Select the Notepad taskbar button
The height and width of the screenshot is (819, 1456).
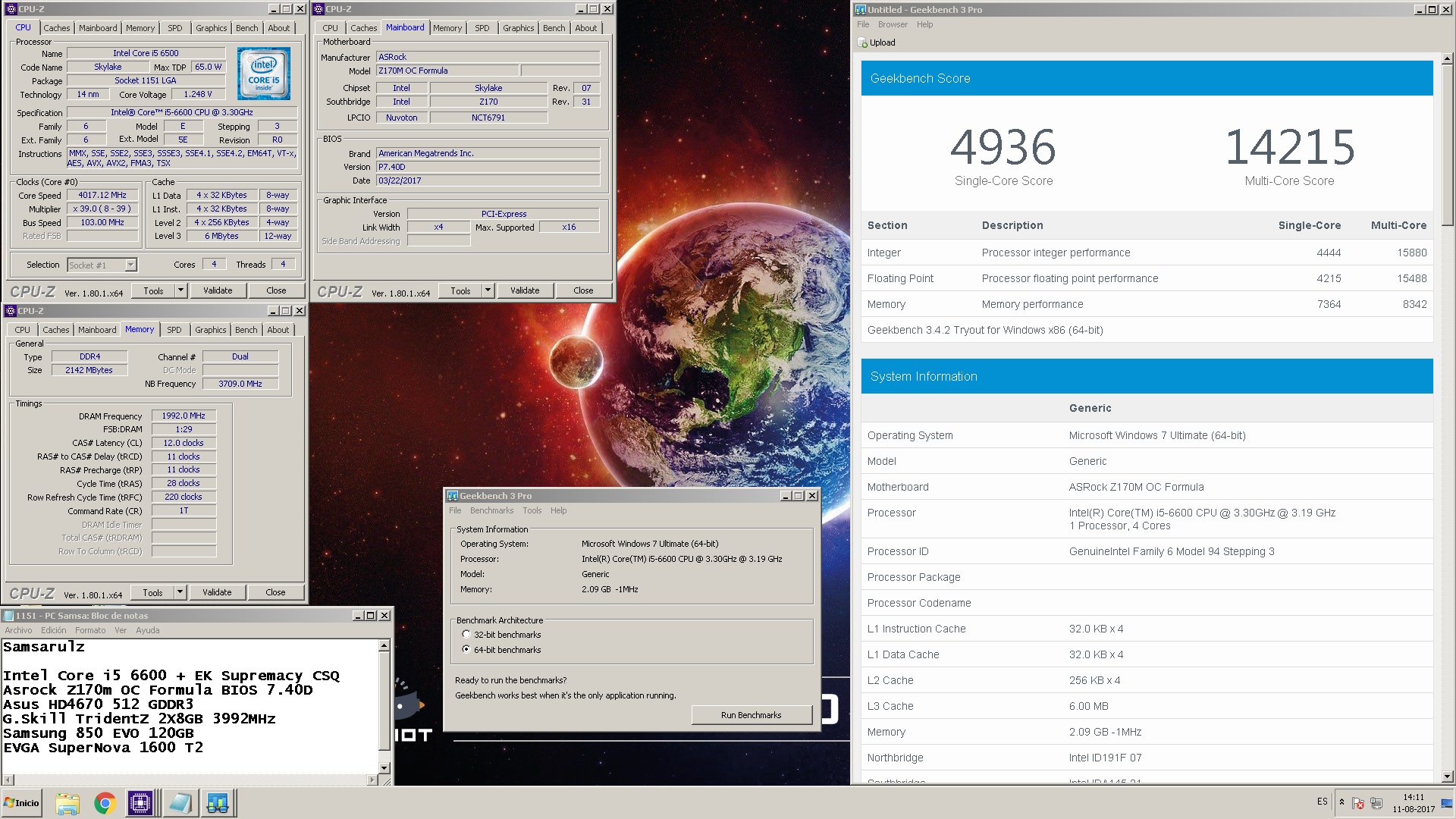point(180,803)
